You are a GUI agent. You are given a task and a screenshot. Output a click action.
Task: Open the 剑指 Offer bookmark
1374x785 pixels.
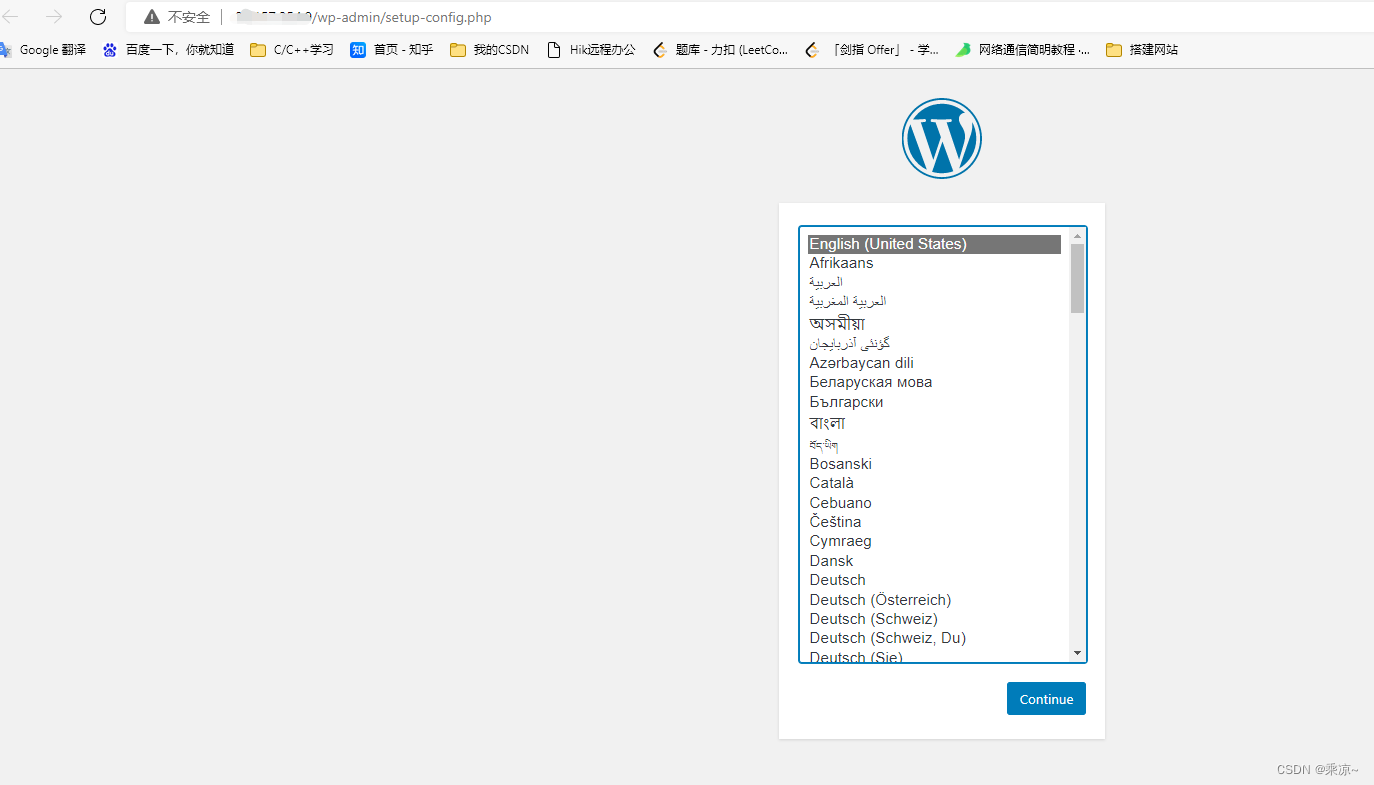click(x=872, y=49)
